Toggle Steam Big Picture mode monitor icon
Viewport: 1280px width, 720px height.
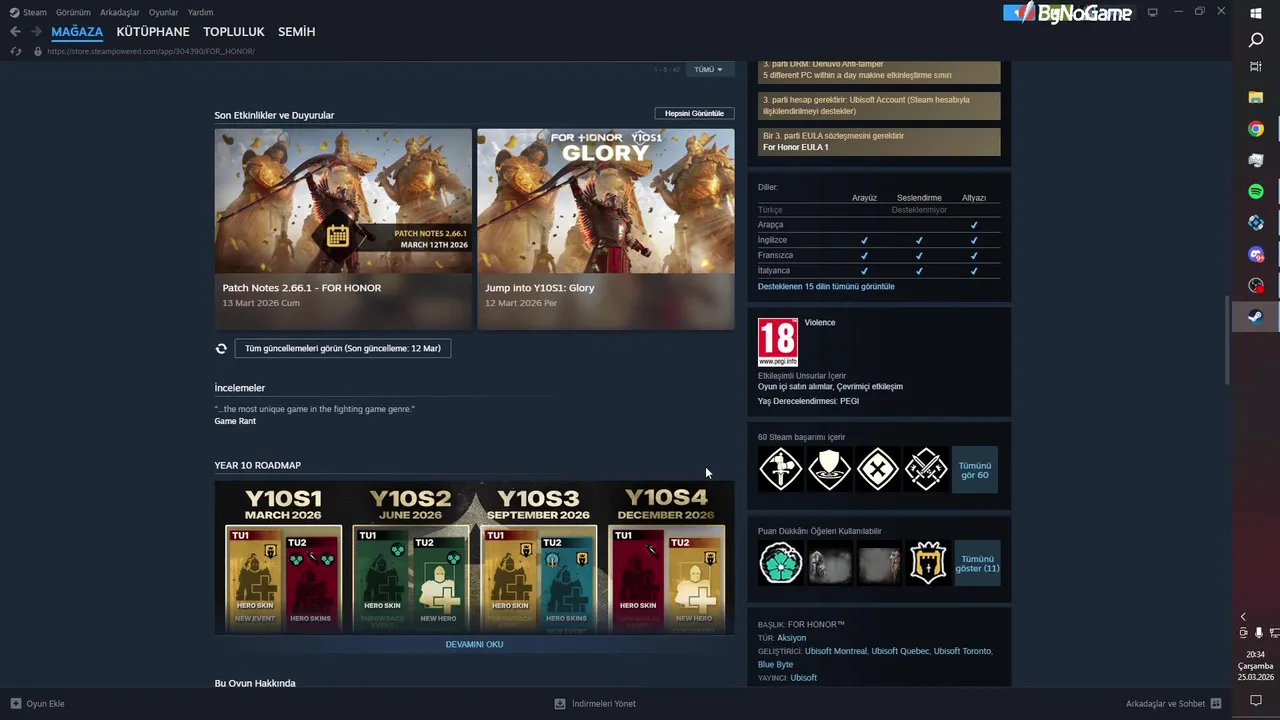(1153, 12)
